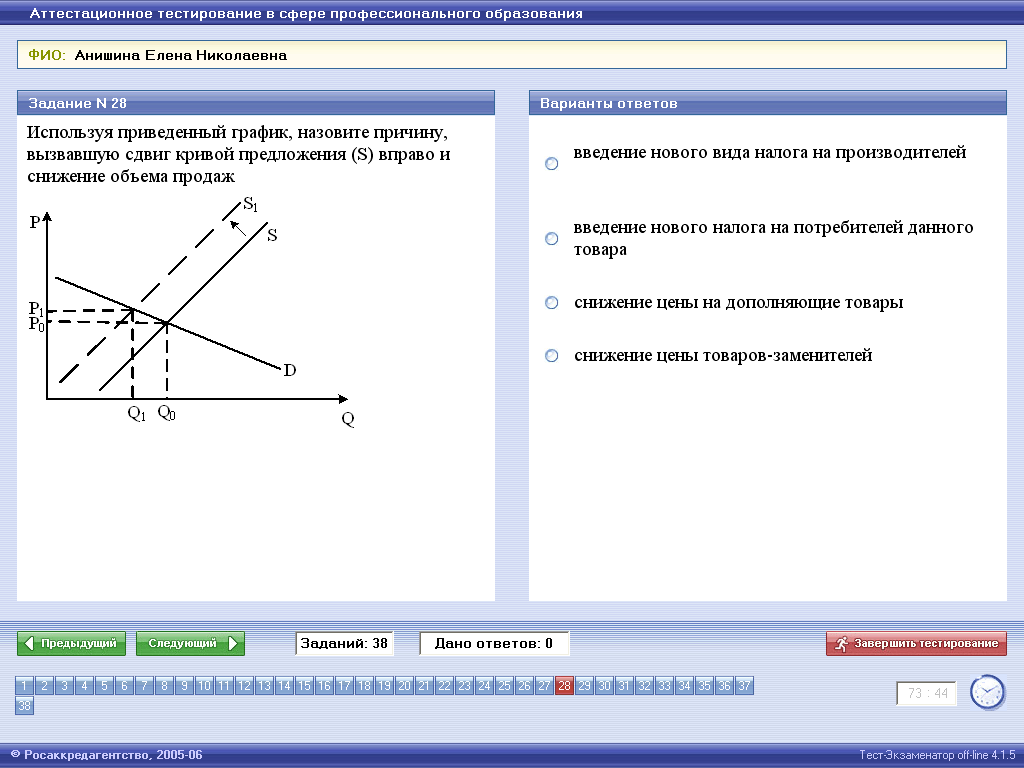This screenshot has height=768, width=1024.
Task: Click the Росаккредагентство, 2005-06 footer text
Action: (x=106, y=755)
